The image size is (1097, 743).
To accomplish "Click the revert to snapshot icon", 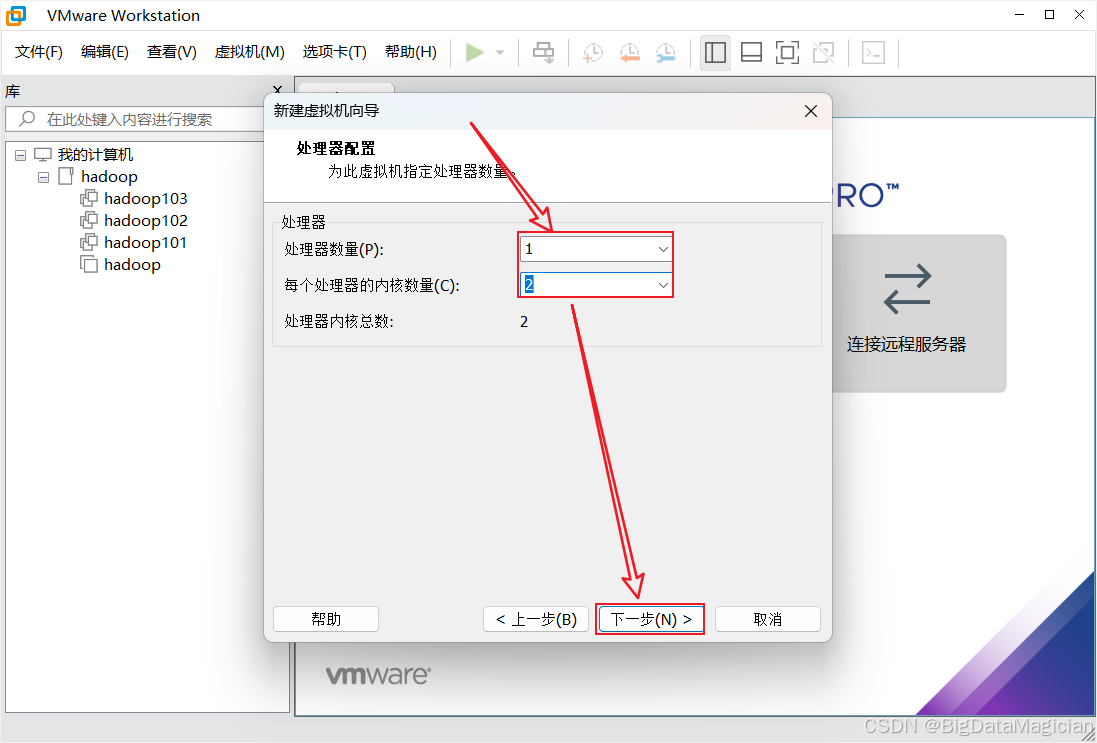I will pos(629,52).
